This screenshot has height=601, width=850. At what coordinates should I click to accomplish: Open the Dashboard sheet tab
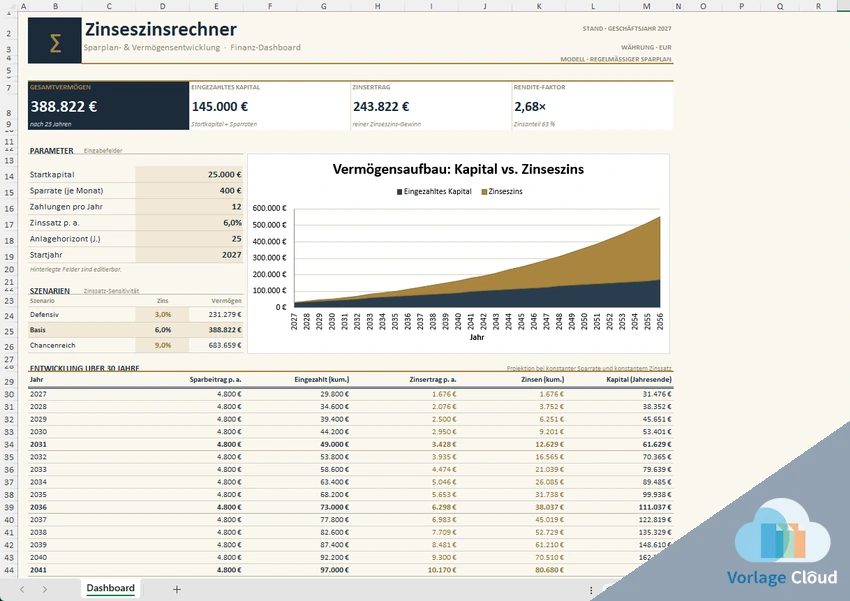click(x=111, y=588)
